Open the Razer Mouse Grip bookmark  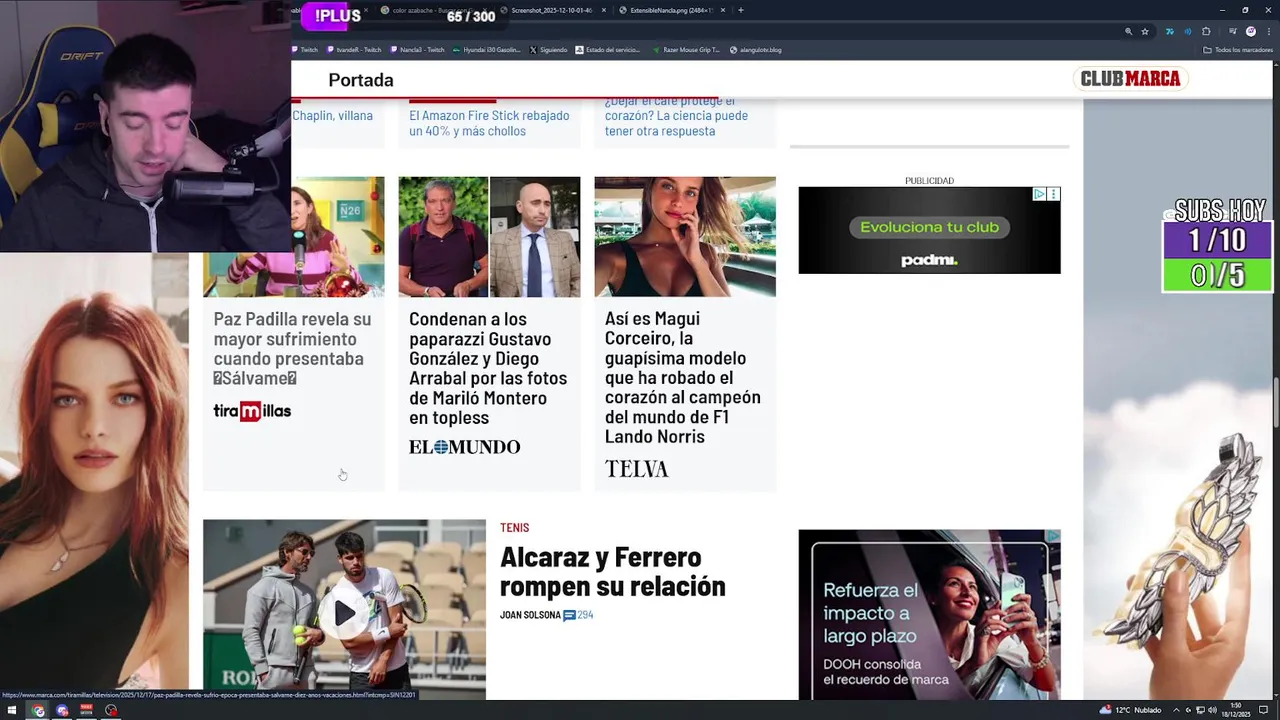[x=686, y=49]
